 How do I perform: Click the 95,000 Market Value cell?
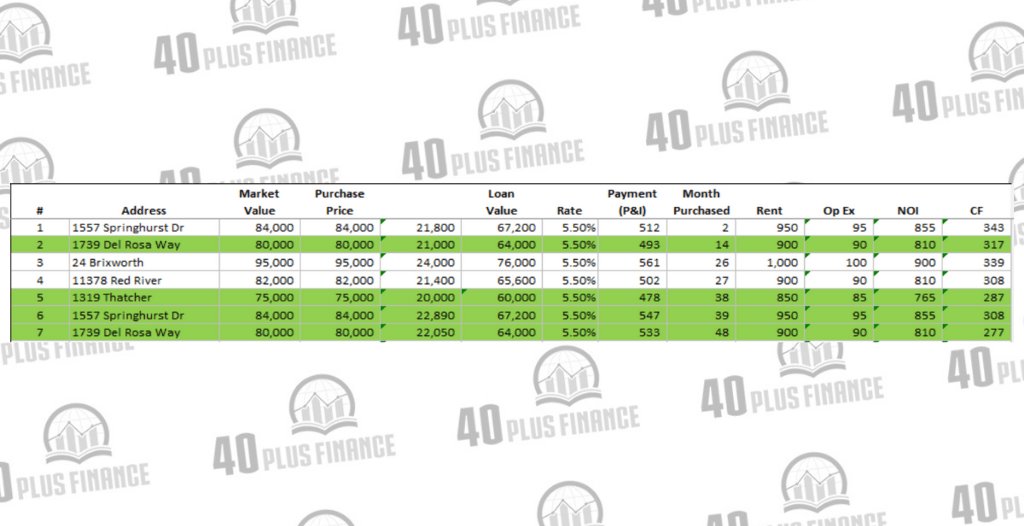(259, 263)
